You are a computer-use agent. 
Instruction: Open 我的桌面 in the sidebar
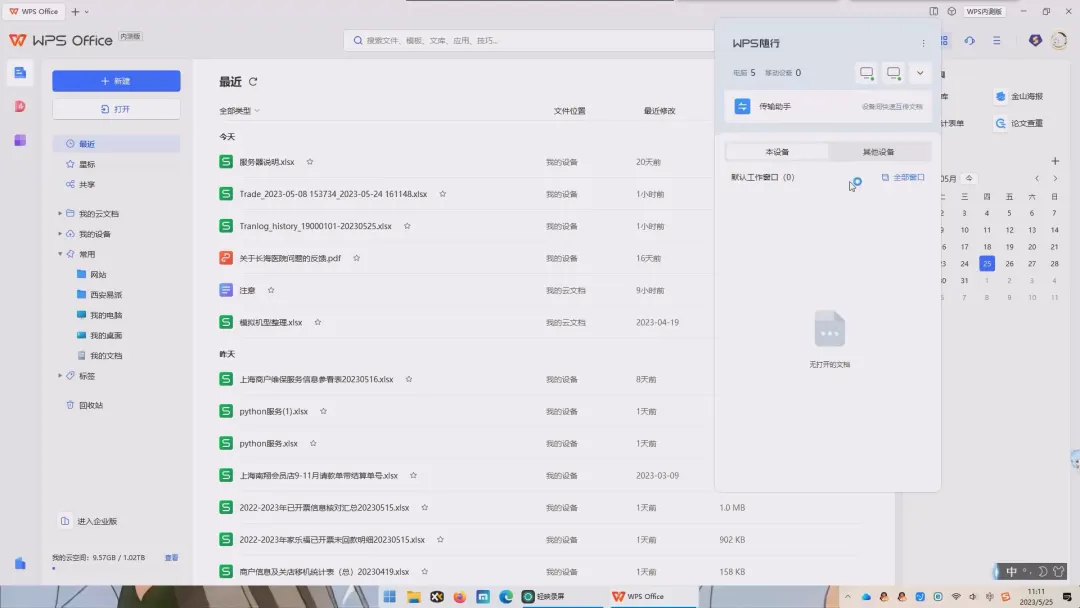[99, 335]
